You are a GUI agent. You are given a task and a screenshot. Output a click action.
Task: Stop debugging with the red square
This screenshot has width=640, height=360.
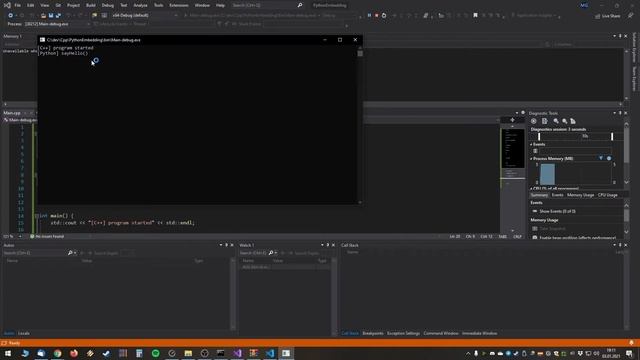[376, 15]
